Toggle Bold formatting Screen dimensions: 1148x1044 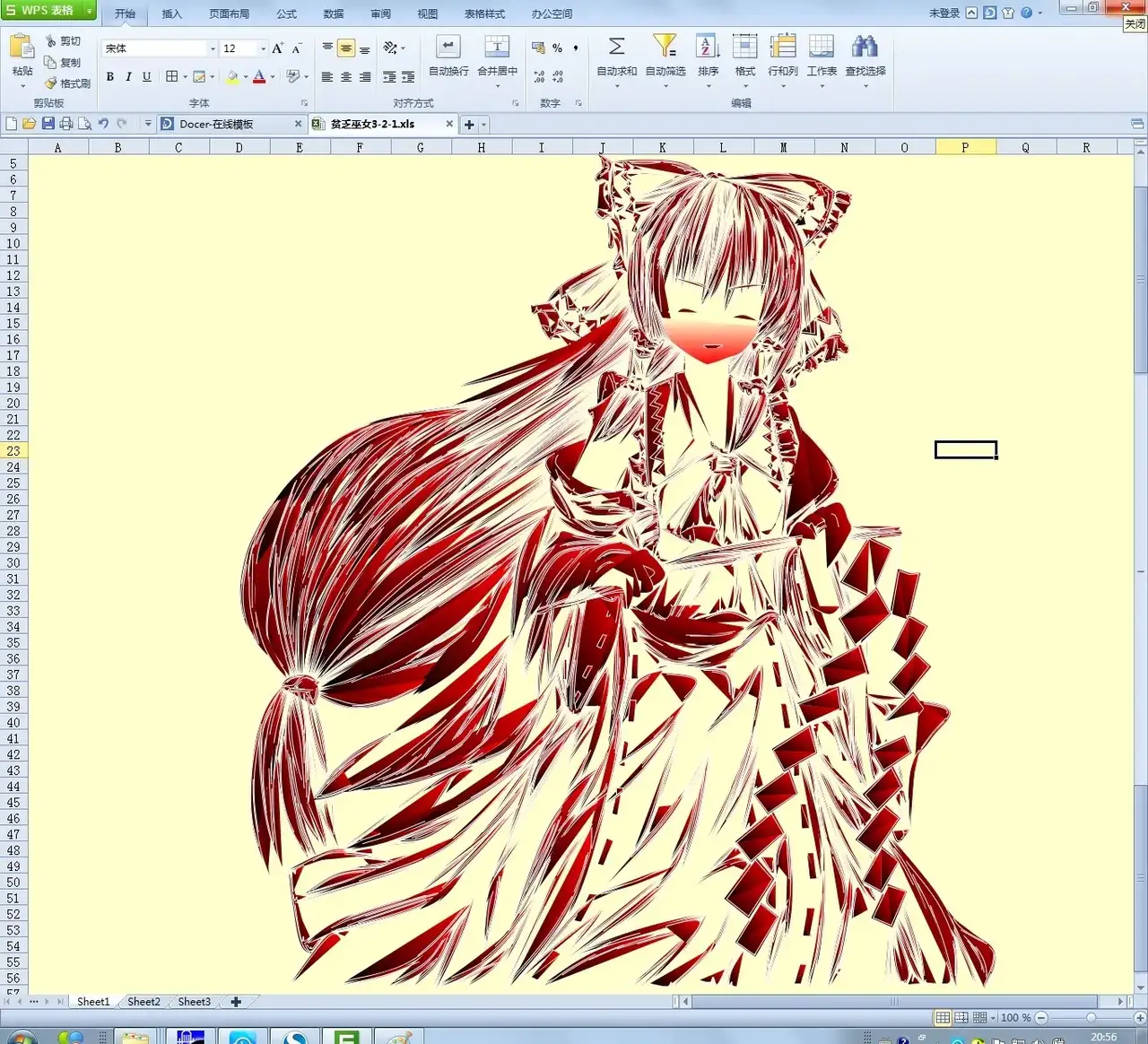pyautogui.click(x=110, y=77)
